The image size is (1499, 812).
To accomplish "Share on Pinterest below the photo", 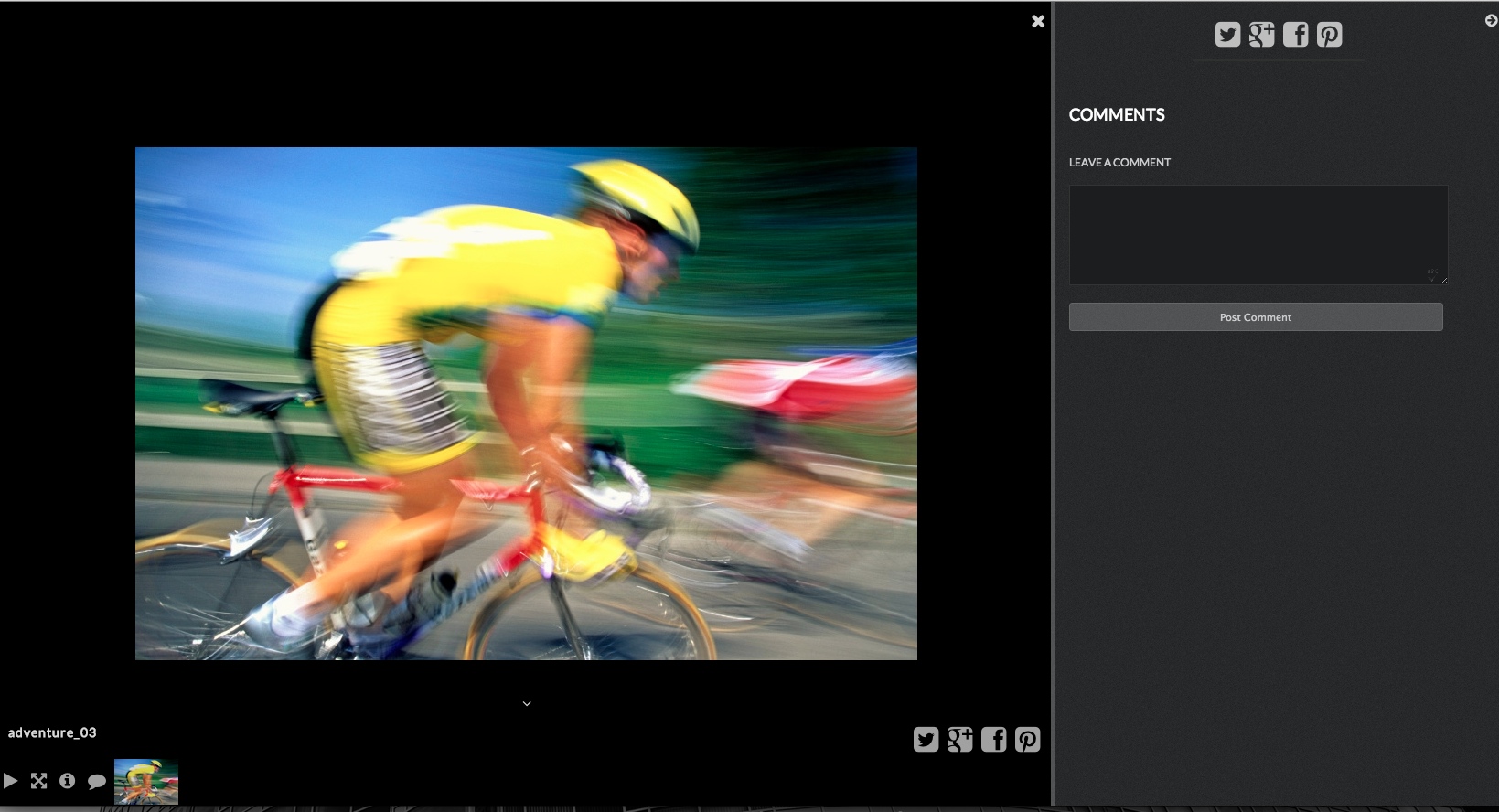I will (x=1027, y=739).
